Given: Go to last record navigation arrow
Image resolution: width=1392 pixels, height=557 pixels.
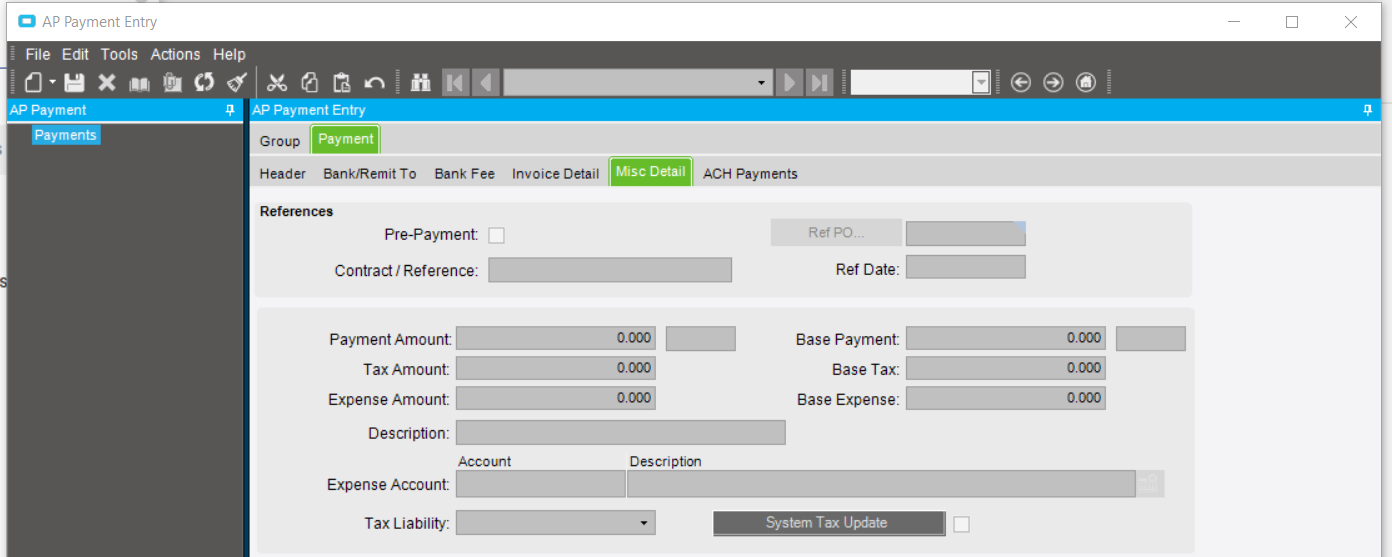Looking at the screenshot, I should [x=820, y=83].
